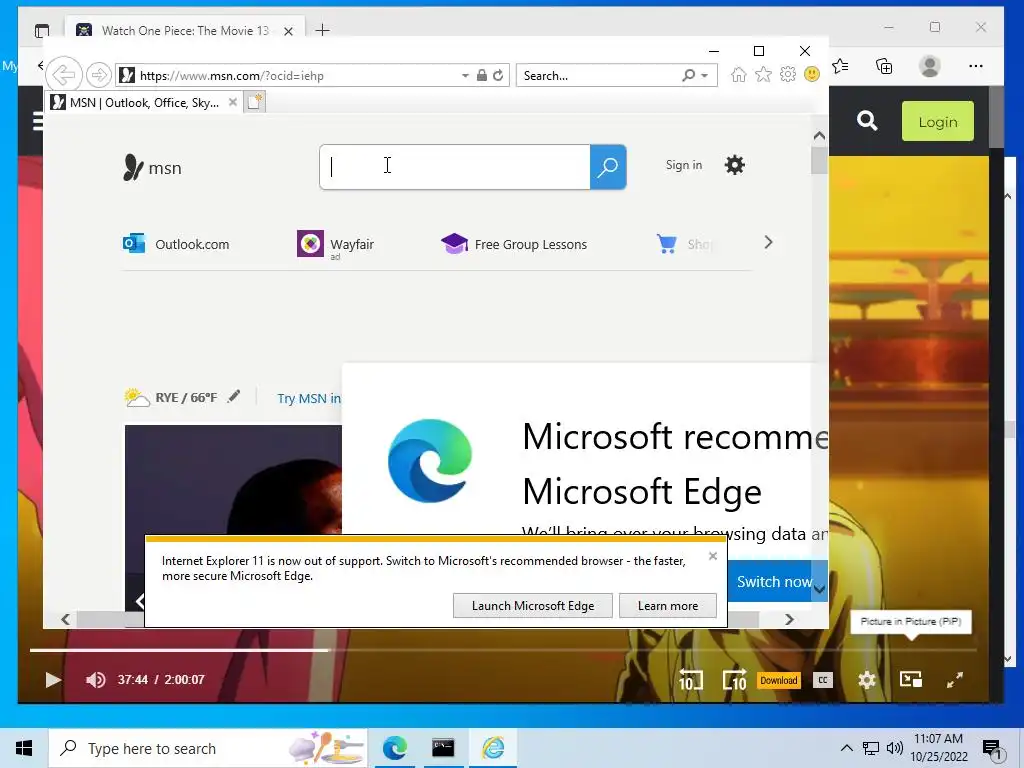Open Edge Favorites icon in toolbar
The image size is (1024, 768).
point(840,66)
